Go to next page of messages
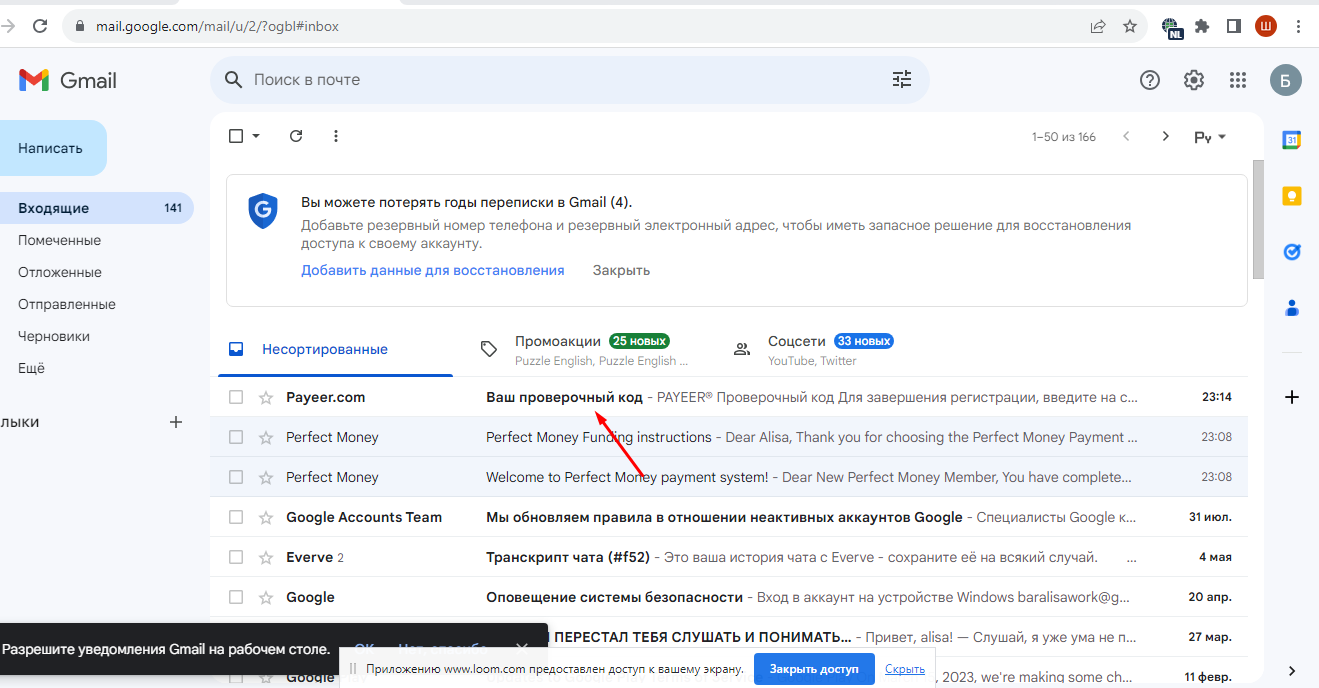This screenshot has width=1319, height=688. pyautogui.click(x=1165, y=136)
